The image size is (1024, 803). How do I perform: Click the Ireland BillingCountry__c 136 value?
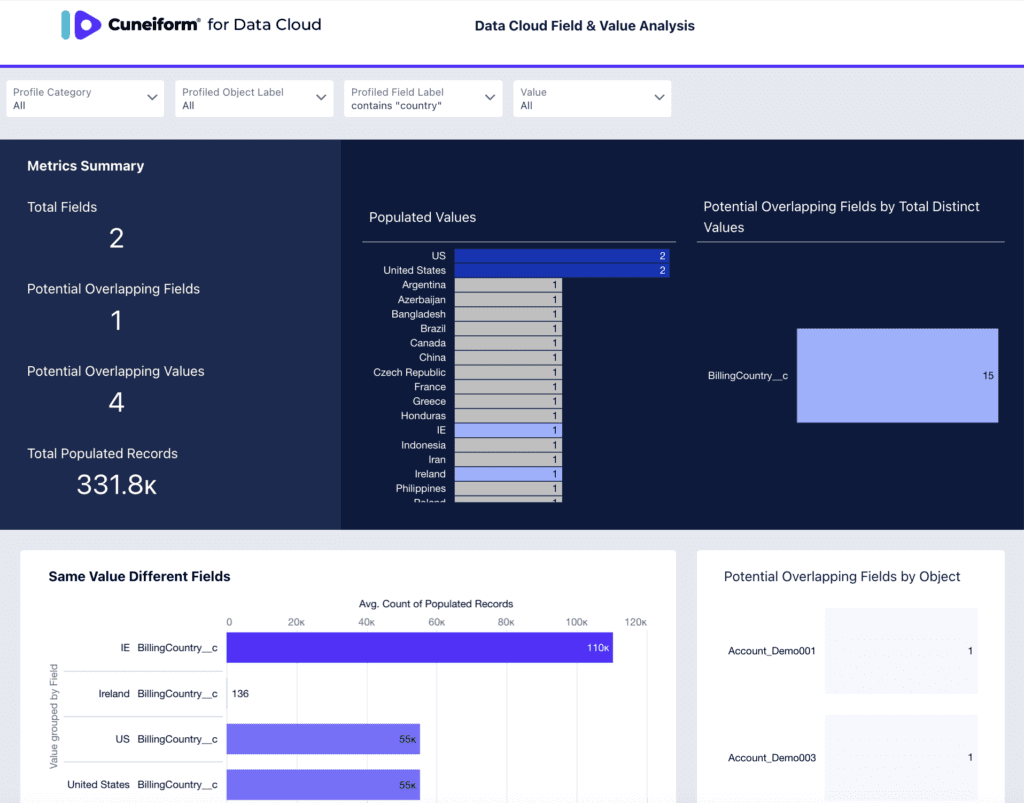240,693
